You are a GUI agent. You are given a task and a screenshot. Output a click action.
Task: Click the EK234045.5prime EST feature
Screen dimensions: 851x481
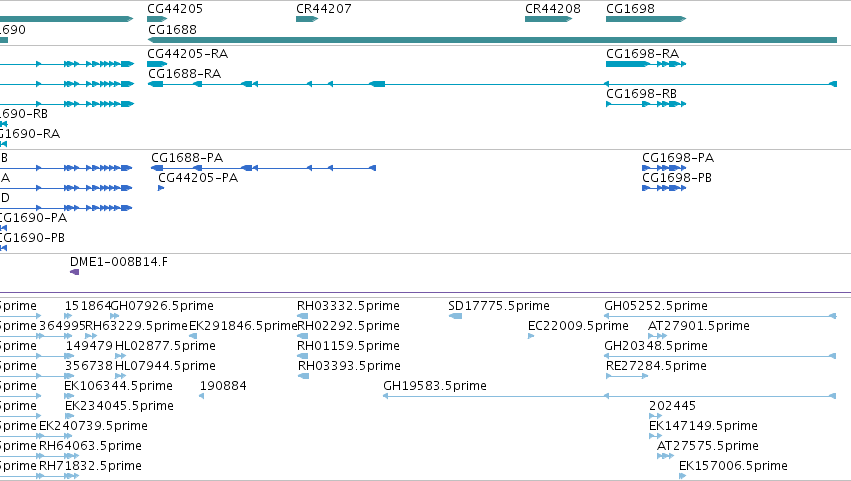coord(69,416)
